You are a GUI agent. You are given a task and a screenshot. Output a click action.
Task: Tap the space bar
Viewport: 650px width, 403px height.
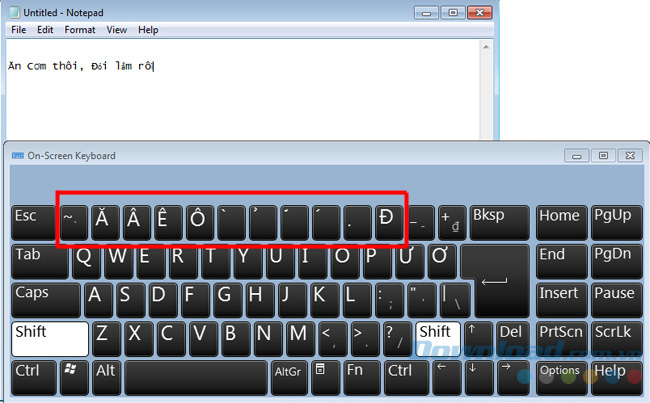coord(196,377)
